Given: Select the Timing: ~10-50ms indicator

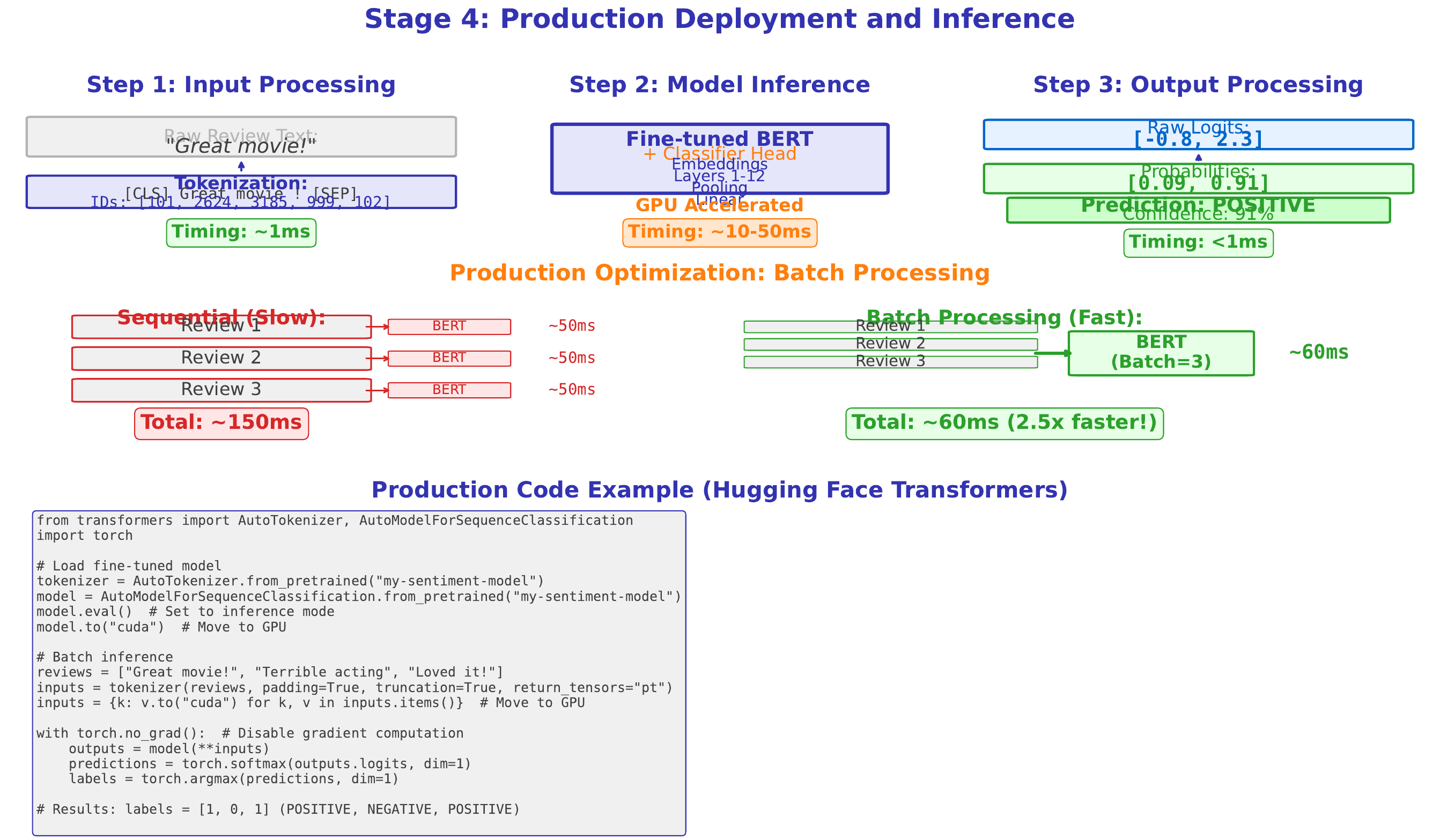Looking at the screenshot, I should (x=719, y=232).
